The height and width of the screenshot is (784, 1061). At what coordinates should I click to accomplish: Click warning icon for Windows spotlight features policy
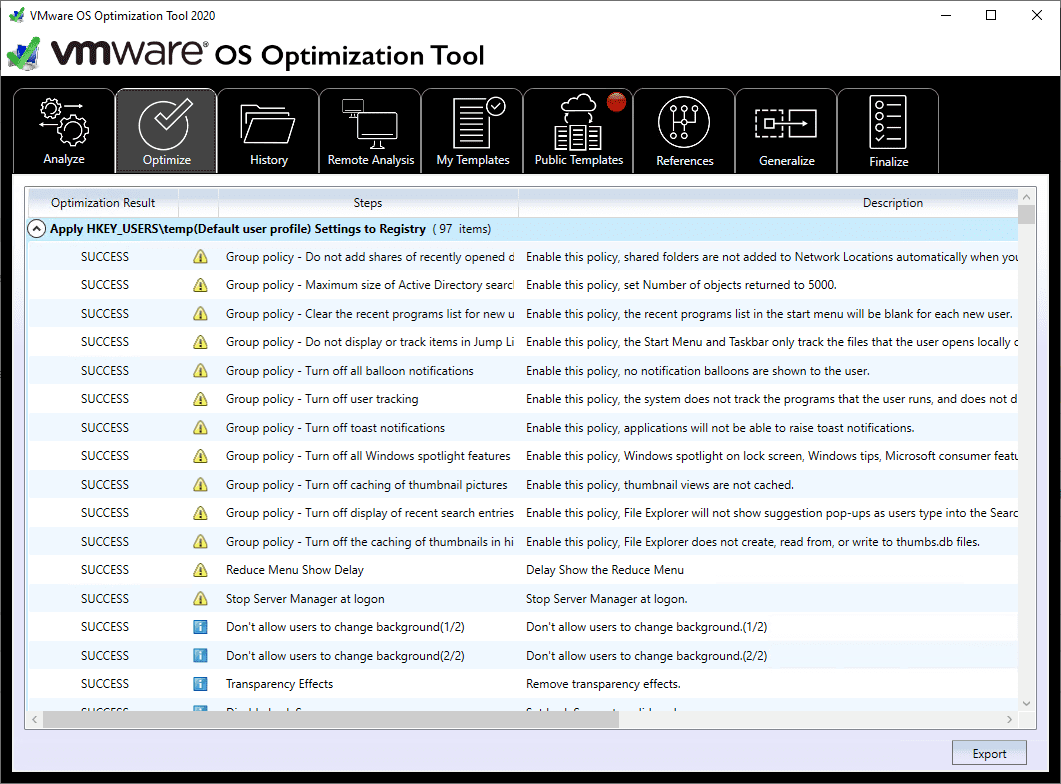(x=200, y=456)
